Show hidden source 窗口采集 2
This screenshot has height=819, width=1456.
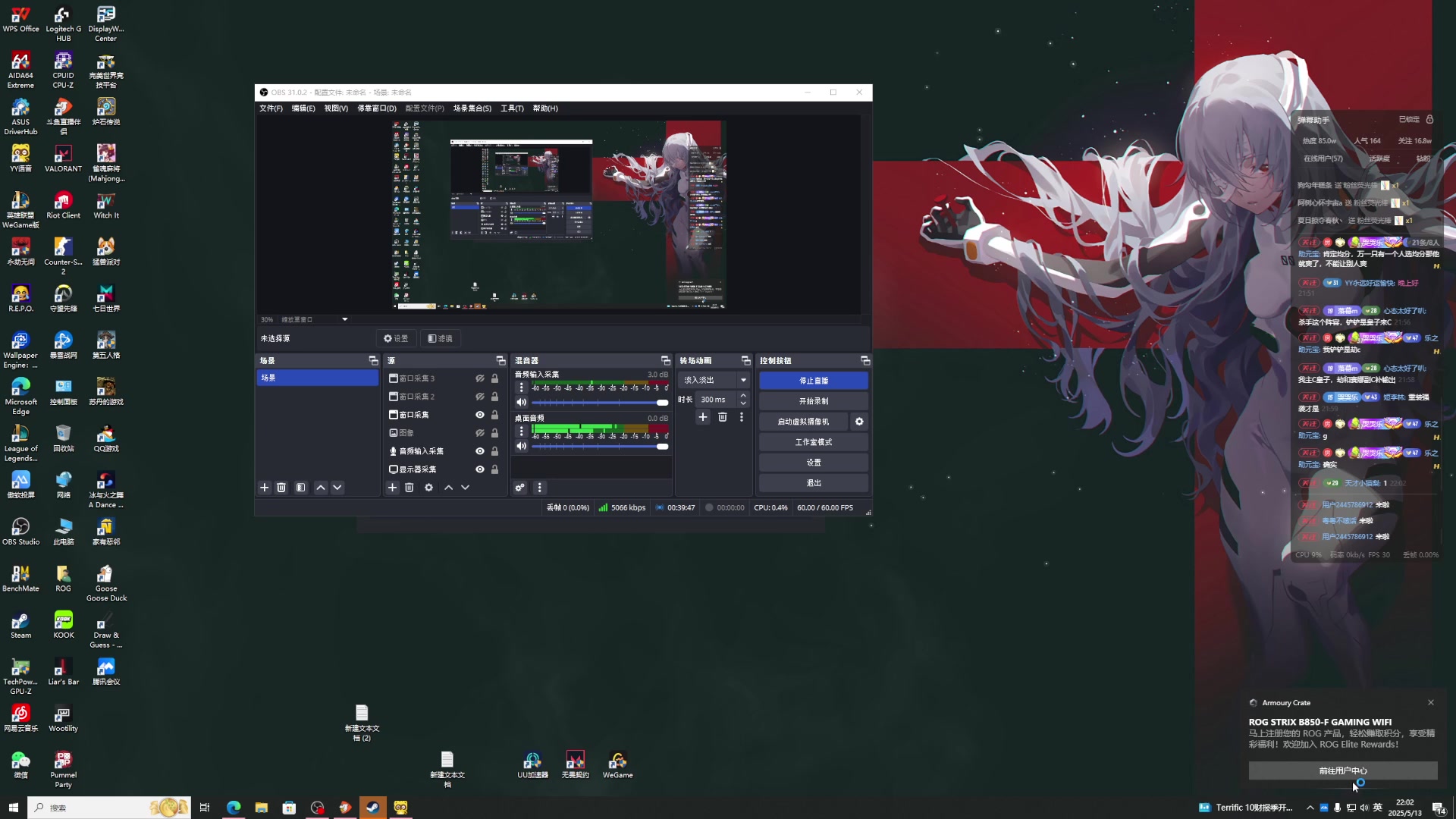480,397
